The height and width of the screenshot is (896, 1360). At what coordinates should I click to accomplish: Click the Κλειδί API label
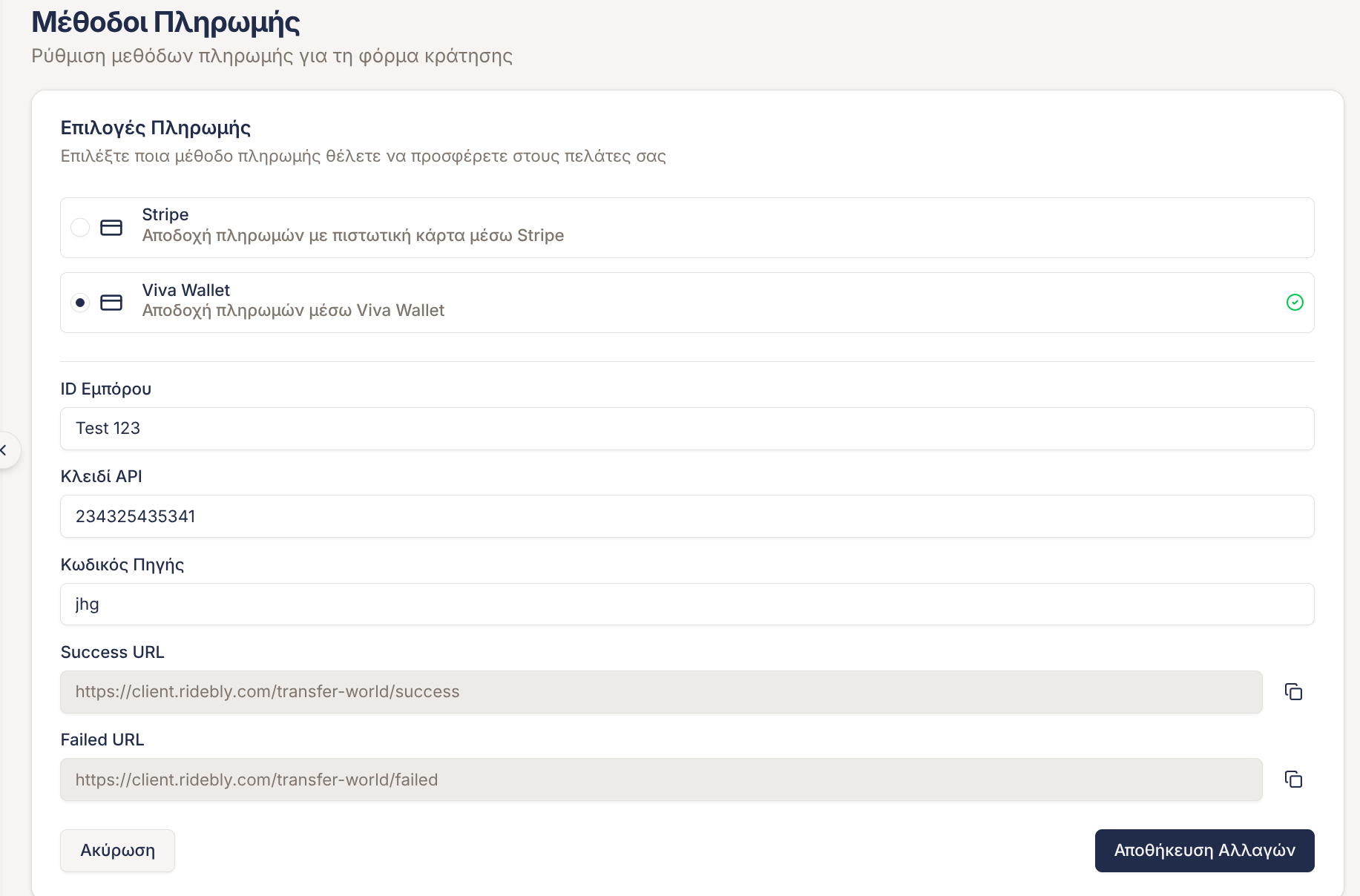[102, 476]
